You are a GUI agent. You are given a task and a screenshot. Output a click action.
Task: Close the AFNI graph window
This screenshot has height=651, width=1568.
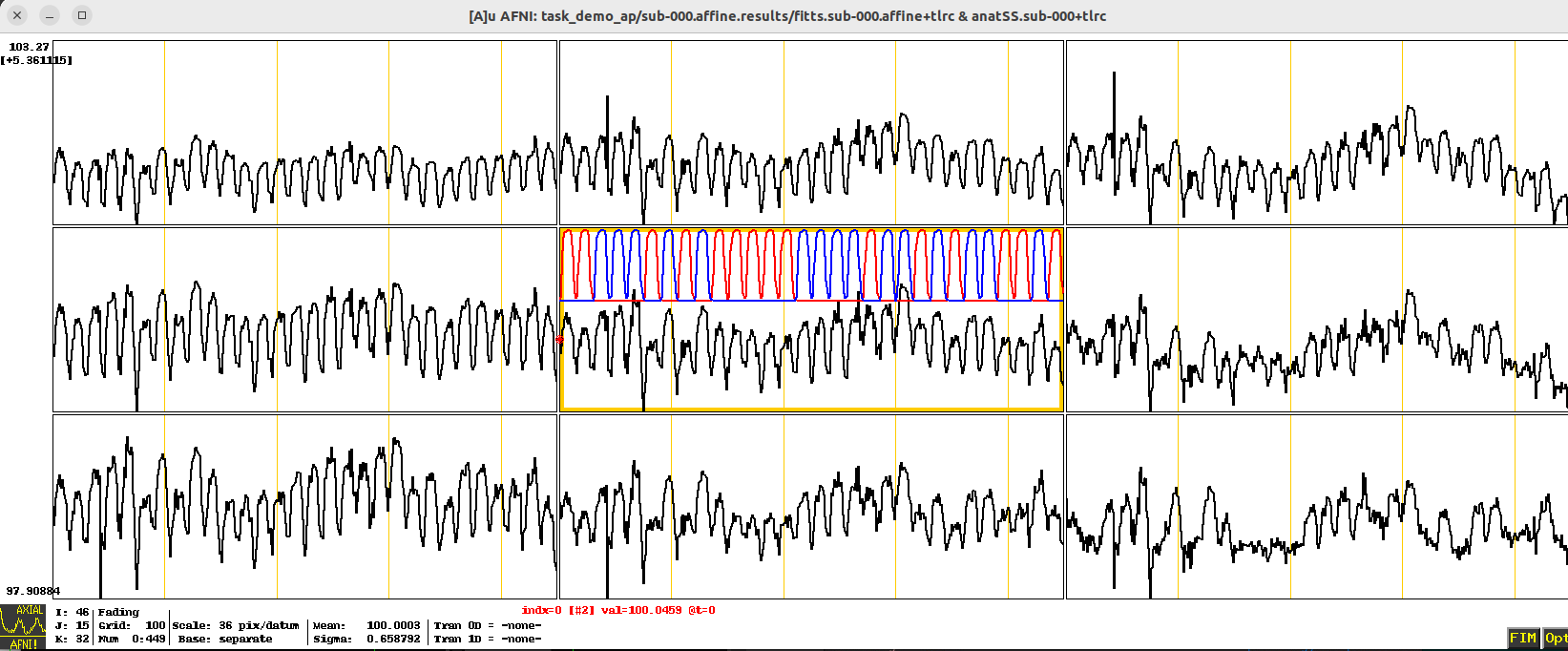(17, 15)
